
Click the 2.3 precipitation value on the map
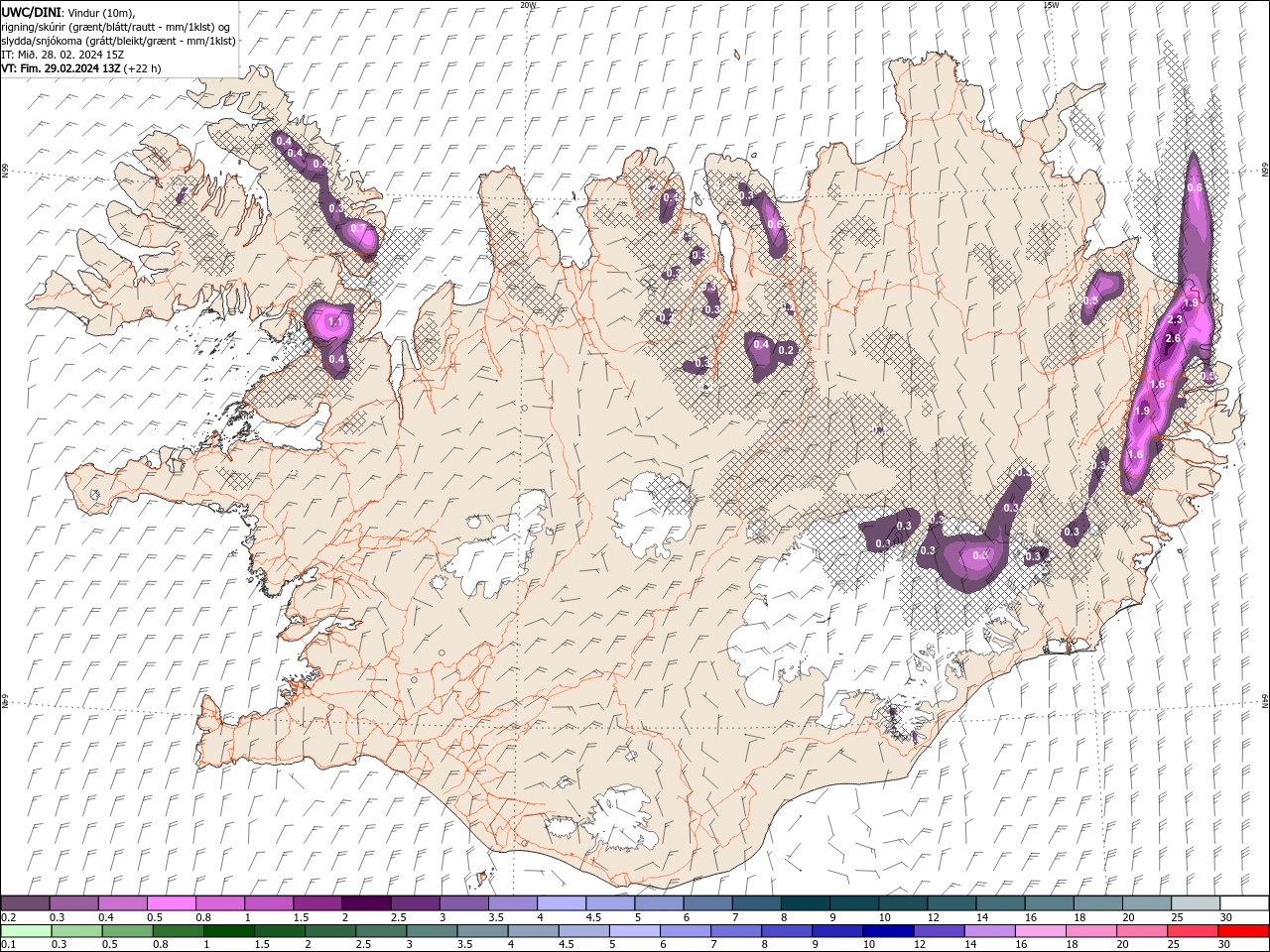(1176, 320)
